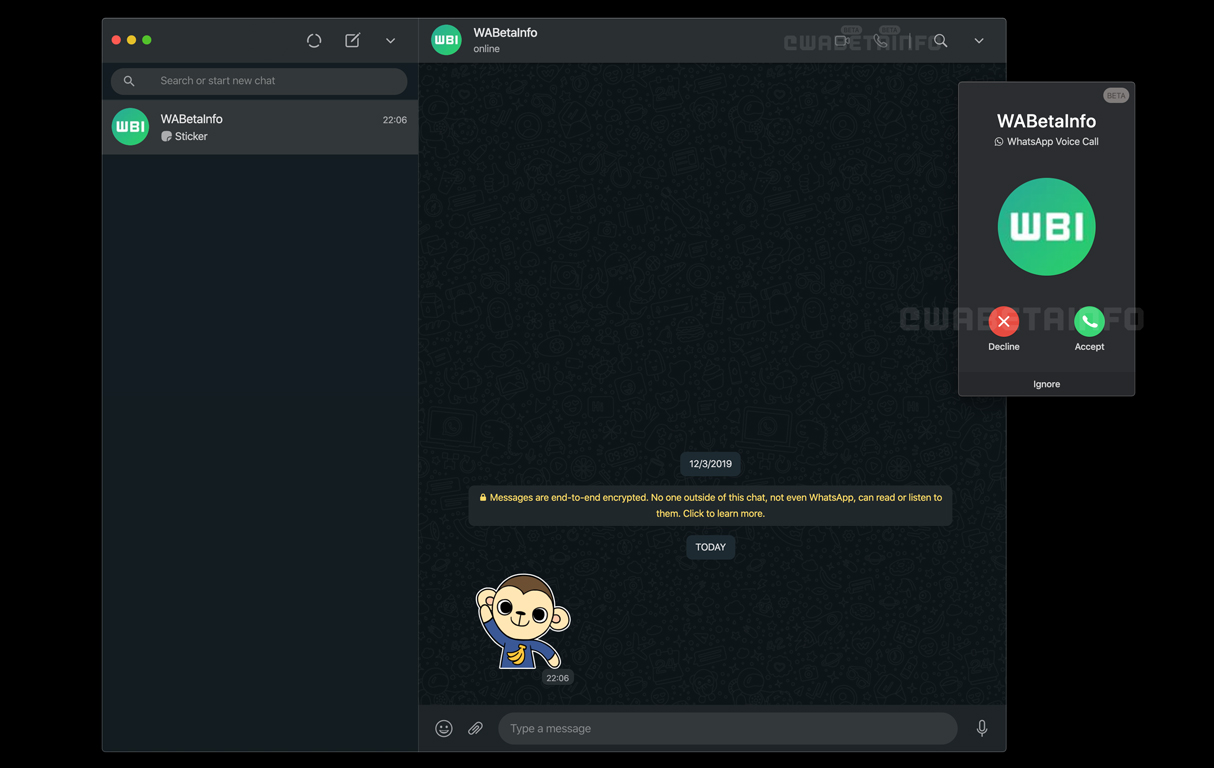Click the BETA badge in call popup
The image size is (1214, 768).
point(1116,95)
